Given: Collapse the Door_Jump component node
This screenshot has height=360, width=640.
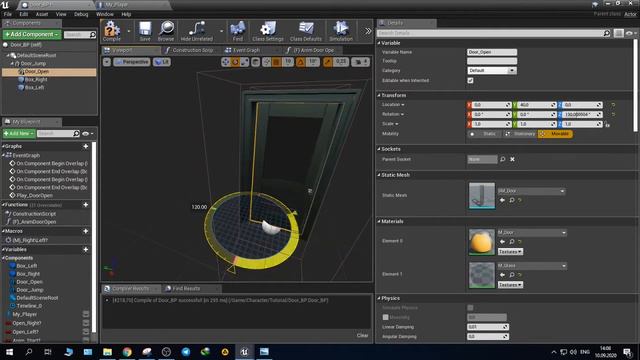Looking at the screenshot, I should pos(12,64).
